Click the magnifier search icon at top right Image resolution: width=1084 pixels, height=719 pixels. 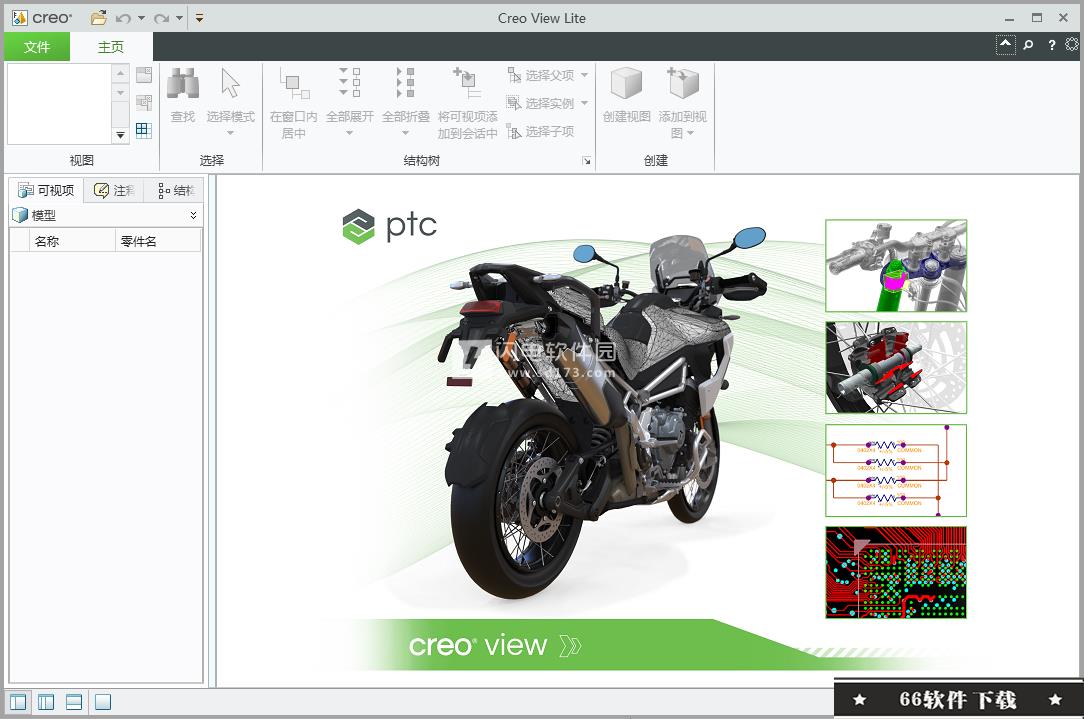tap(1028, 45)
